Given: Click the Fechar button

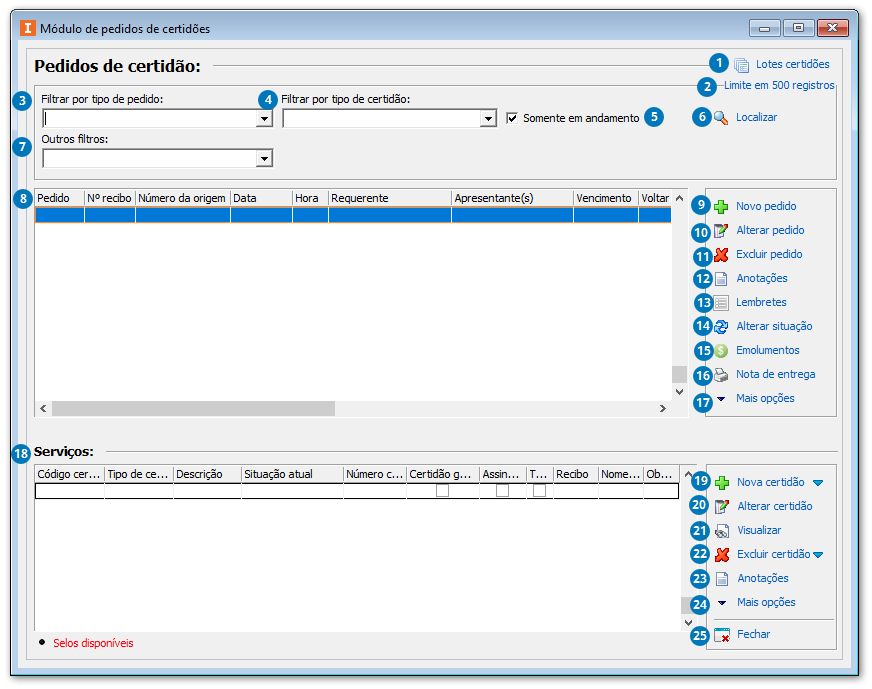Looking at the screenshot, I should (753, 634).
